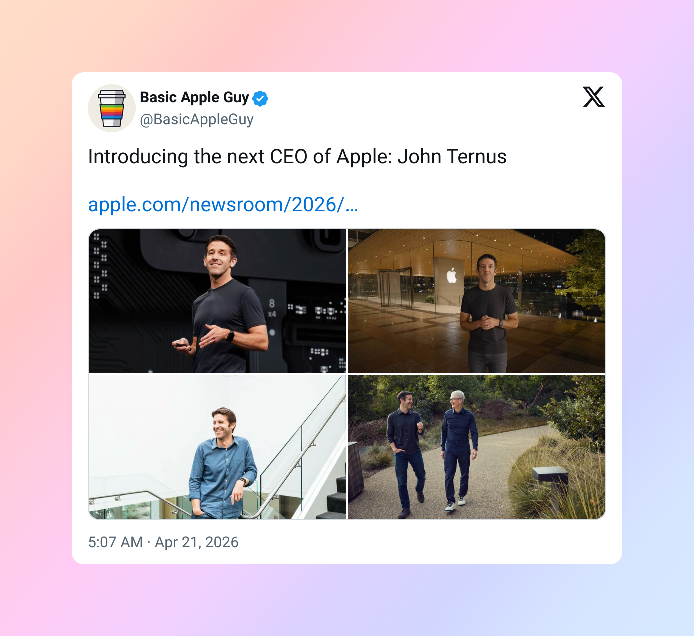Click the stone bench beside the garden path
The image size is (694, 636).
550,476
